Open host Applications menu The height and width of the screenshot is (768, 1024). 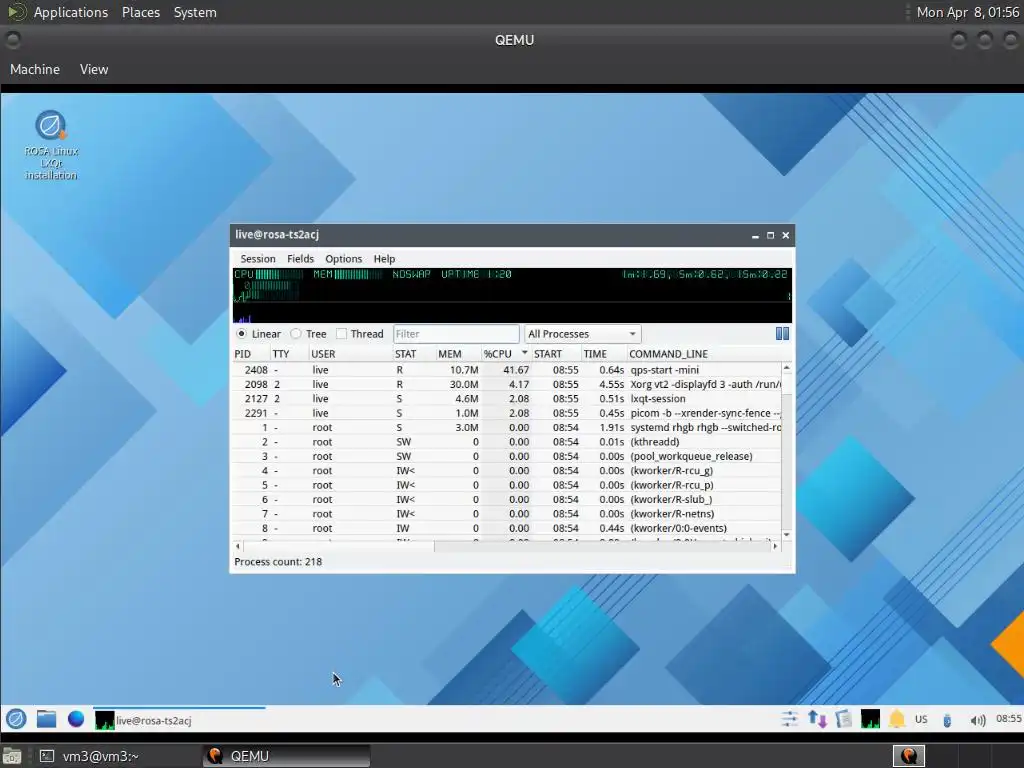point(71,12)
